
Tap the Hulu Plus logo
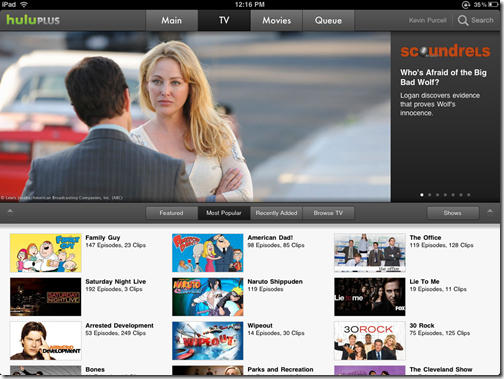tap(33, 20)
